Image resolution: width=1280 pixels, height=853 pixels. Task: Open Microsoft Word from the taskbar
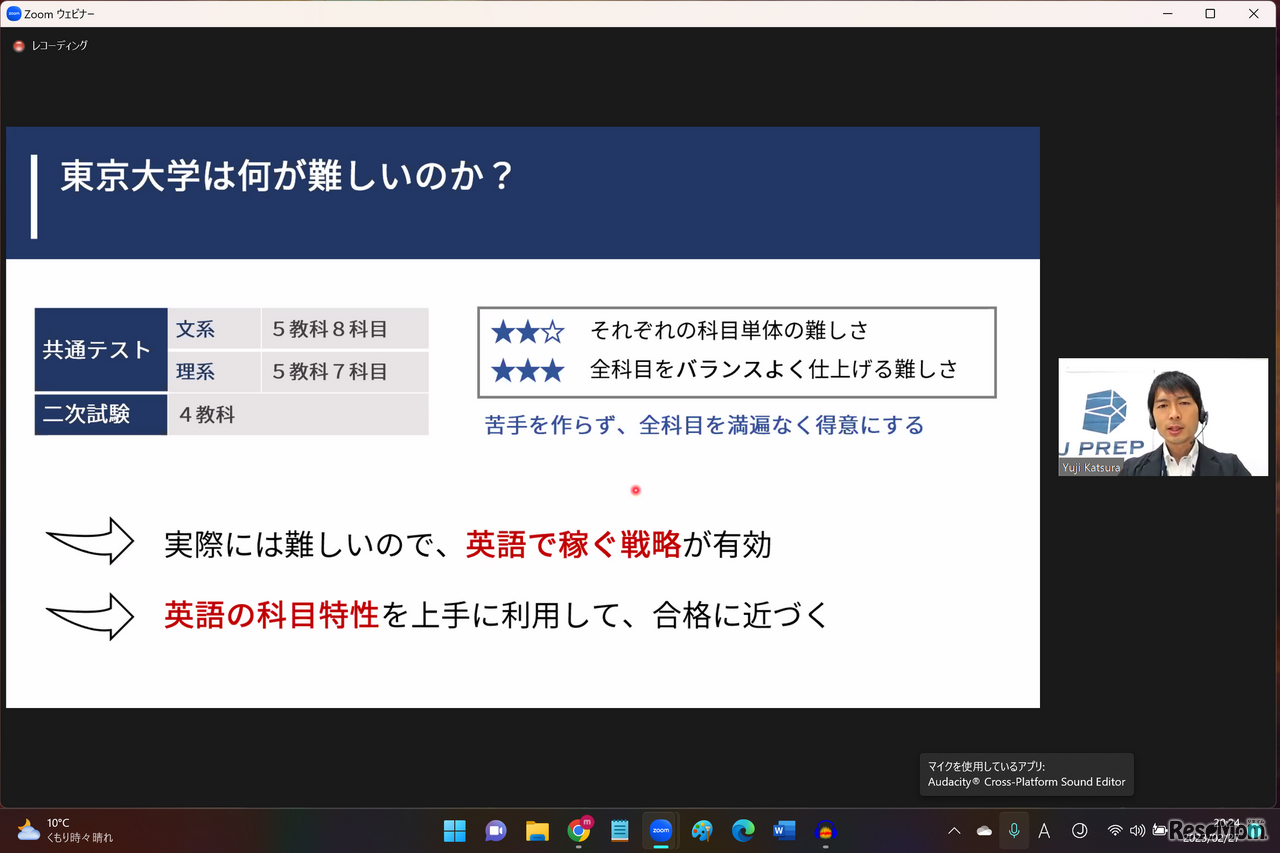(784, 830)
